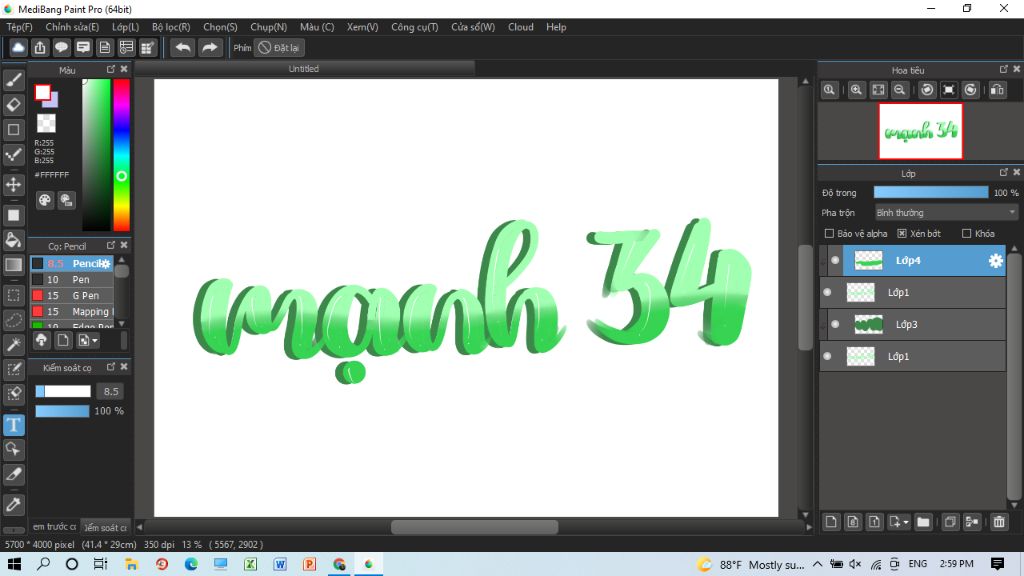
Task: Open the Lớp(L) menu
Action: click(x=125, y=27)
